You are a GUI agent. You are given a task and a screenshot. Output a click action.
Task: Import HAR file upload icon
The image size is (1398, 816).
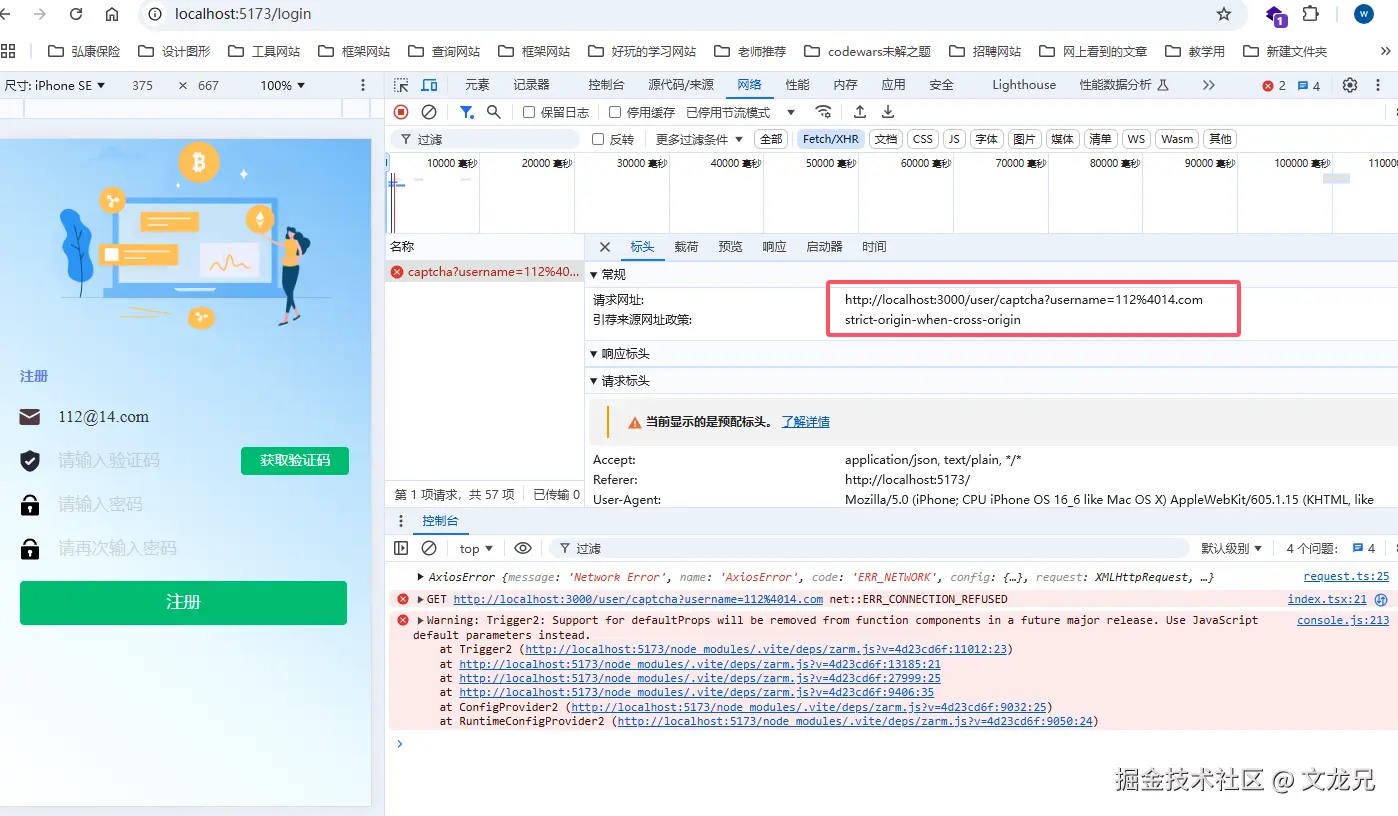pyautogui.click(x=860, y=112)
